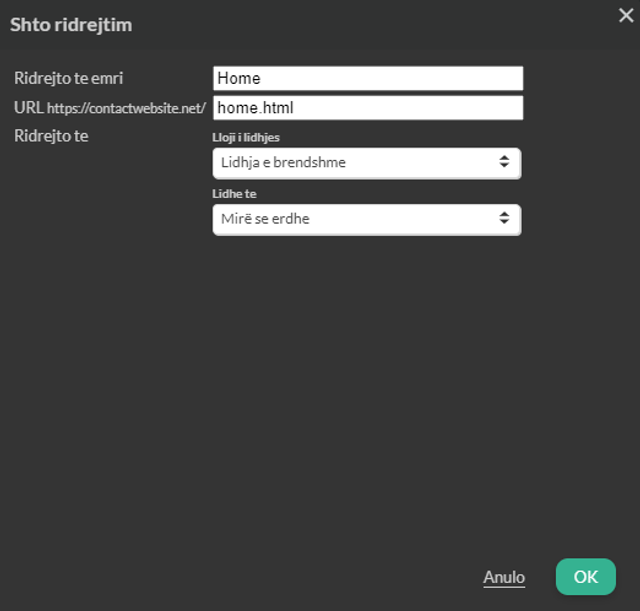This screenshot has height=611, width=640.
Task: Place cursor after home.html in URL field
Action: tap(294, 108)
